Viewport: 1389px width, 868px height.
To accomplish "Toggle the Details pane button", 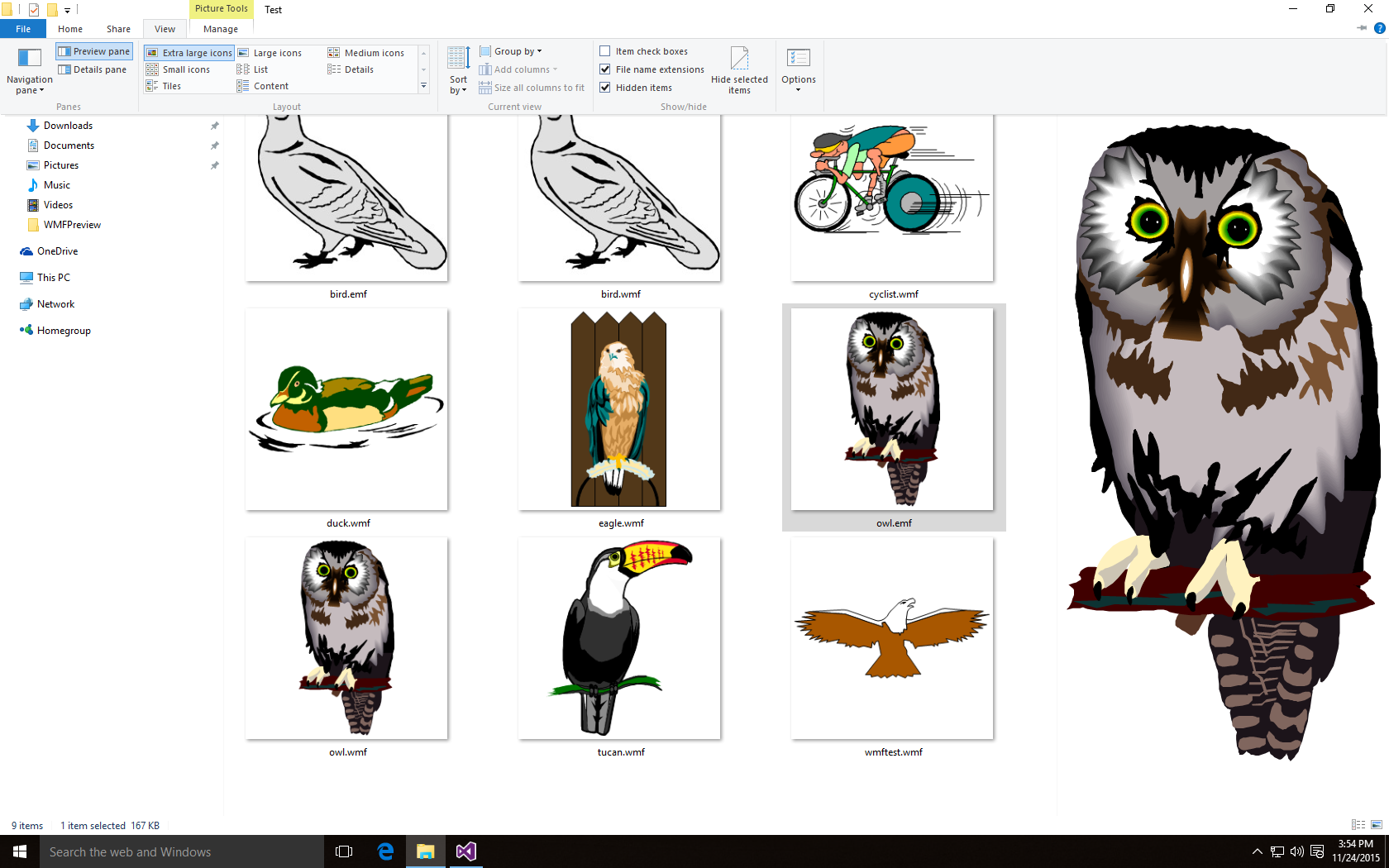I will click(93, 69).
